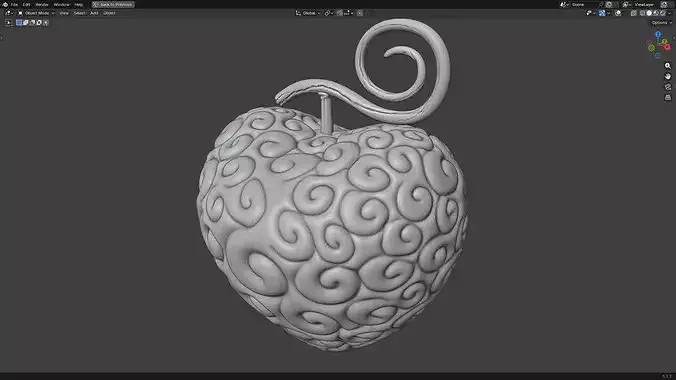Open the snapping options dropdown
Screen dimensions: 676x380
pos(349,13)
